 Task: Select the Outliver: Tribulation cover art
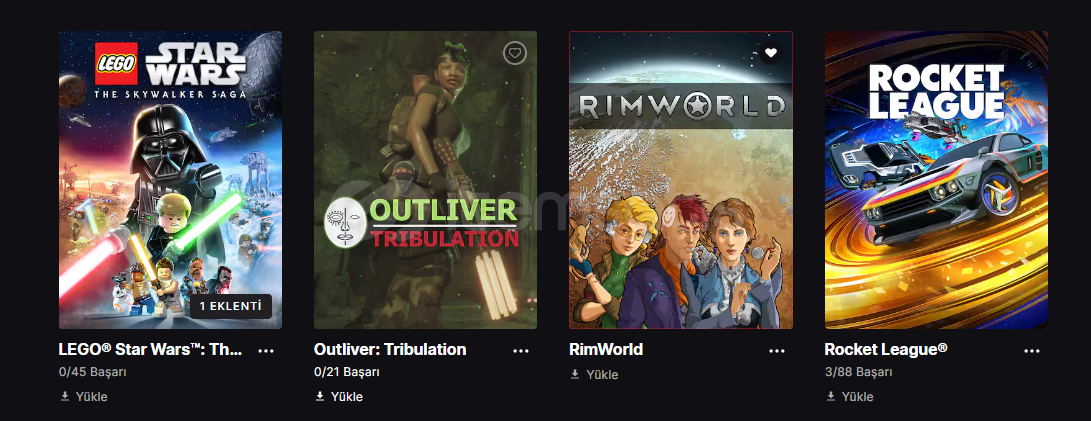click(x=425, y=180)
